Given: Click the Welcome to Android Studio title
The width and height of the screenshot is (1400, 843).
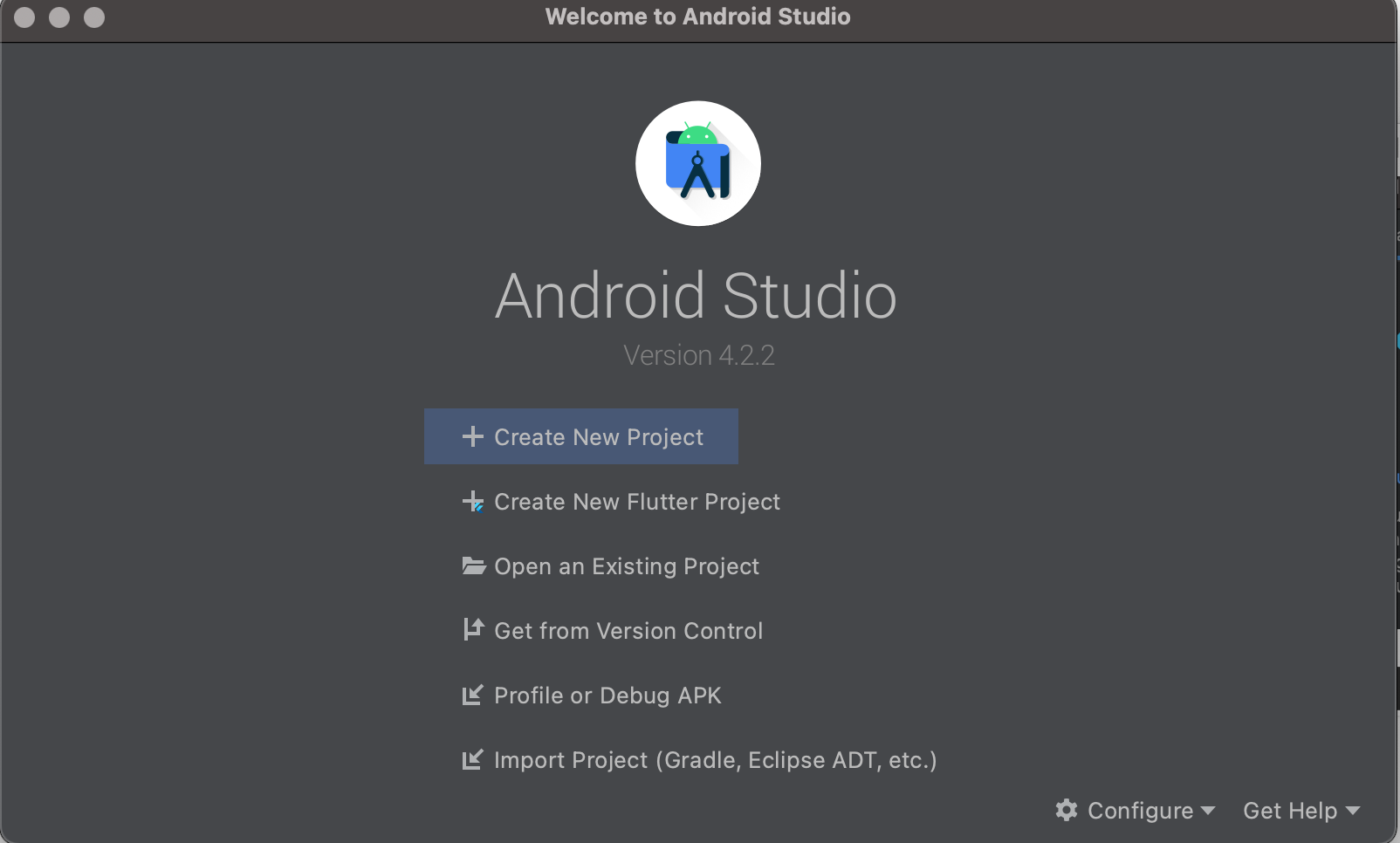Looking at the screenshot, I should 698,17.
